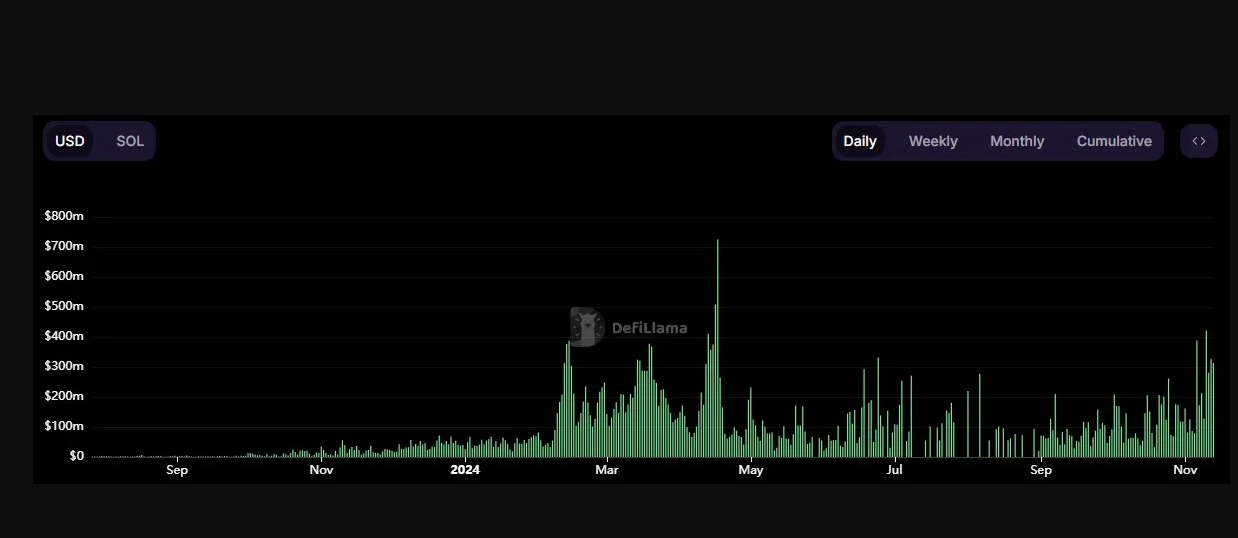The height and width of the screenshot is (538, 1238).
Task: Click the $800m y-axis label
Action: pos(64,216)
